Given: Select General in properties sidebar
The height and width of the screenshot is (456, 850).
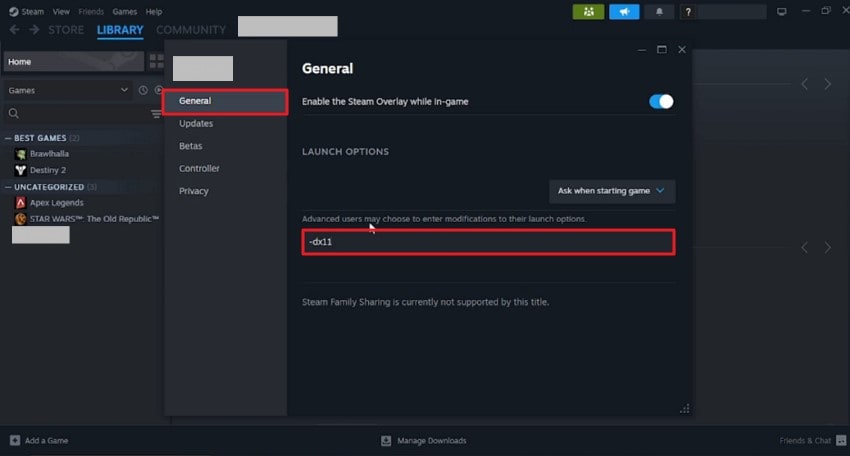Looking at the screenshot, I should (225, 101).
